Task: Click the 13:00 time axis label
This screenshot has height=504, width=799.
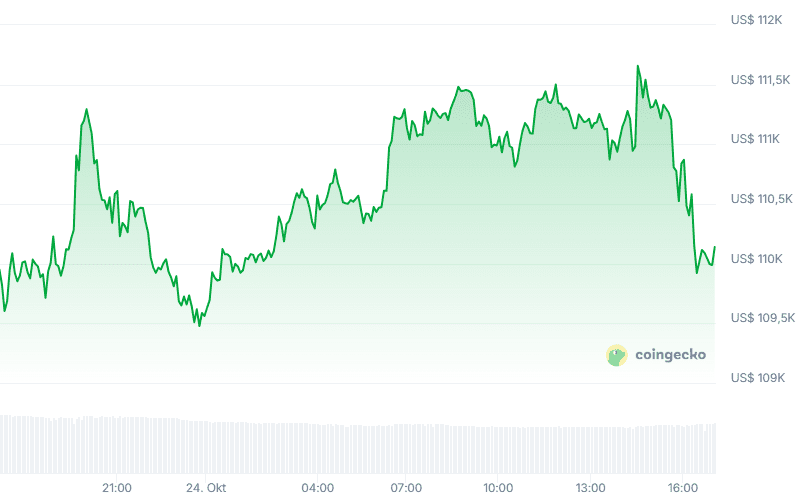Action: click(590, 488)
